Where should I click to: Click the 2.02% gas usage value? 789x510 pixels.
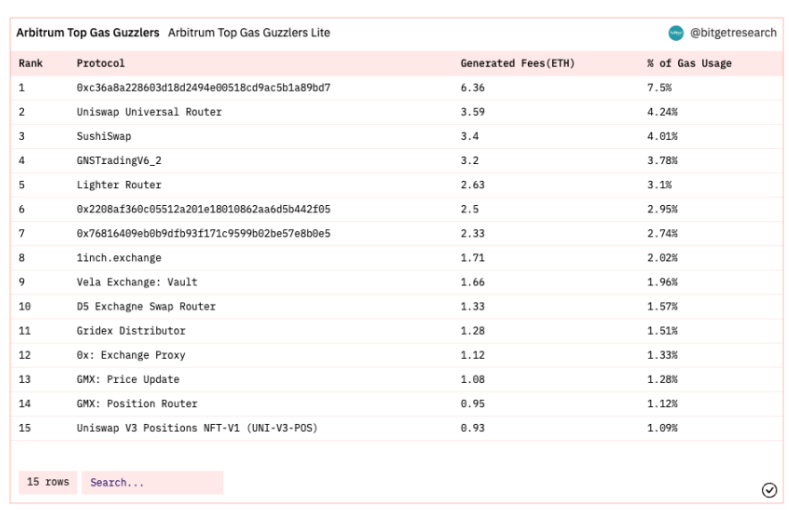click(x=662, y=258)
